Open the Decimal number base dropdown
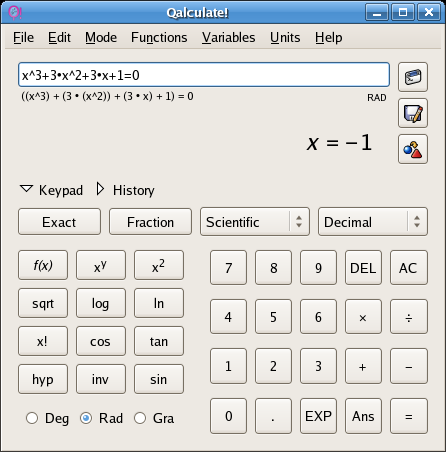Screen dimensions: 446x452 [373, 222]
